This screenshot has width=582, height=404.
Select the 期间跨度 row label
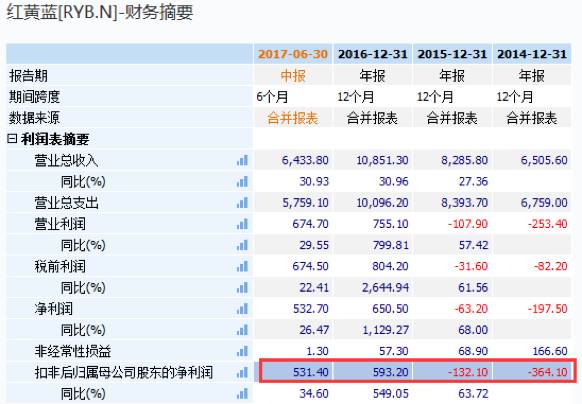[34, 97]
